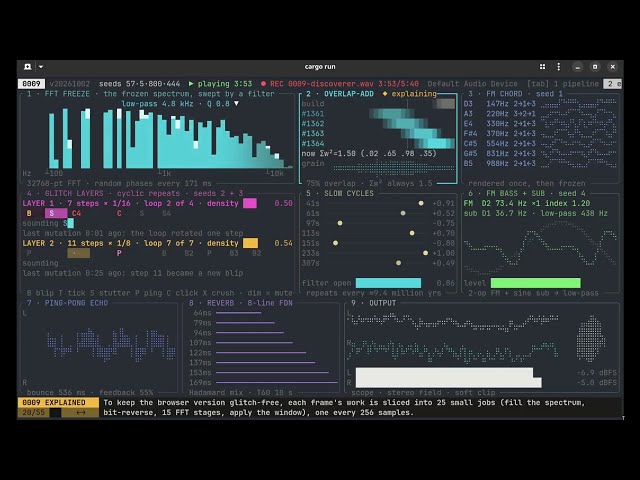Click the C4 step in Layer 1
Image resolution: width=640 pixels, height=480 pixels.
click(76, 213)
